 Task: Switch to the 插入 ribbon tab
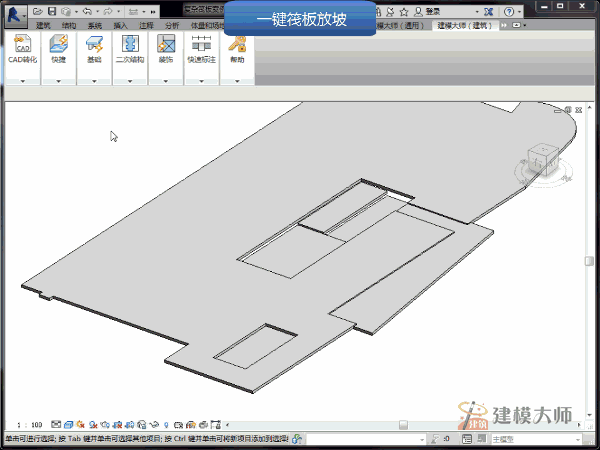click(x=120, y=25)
